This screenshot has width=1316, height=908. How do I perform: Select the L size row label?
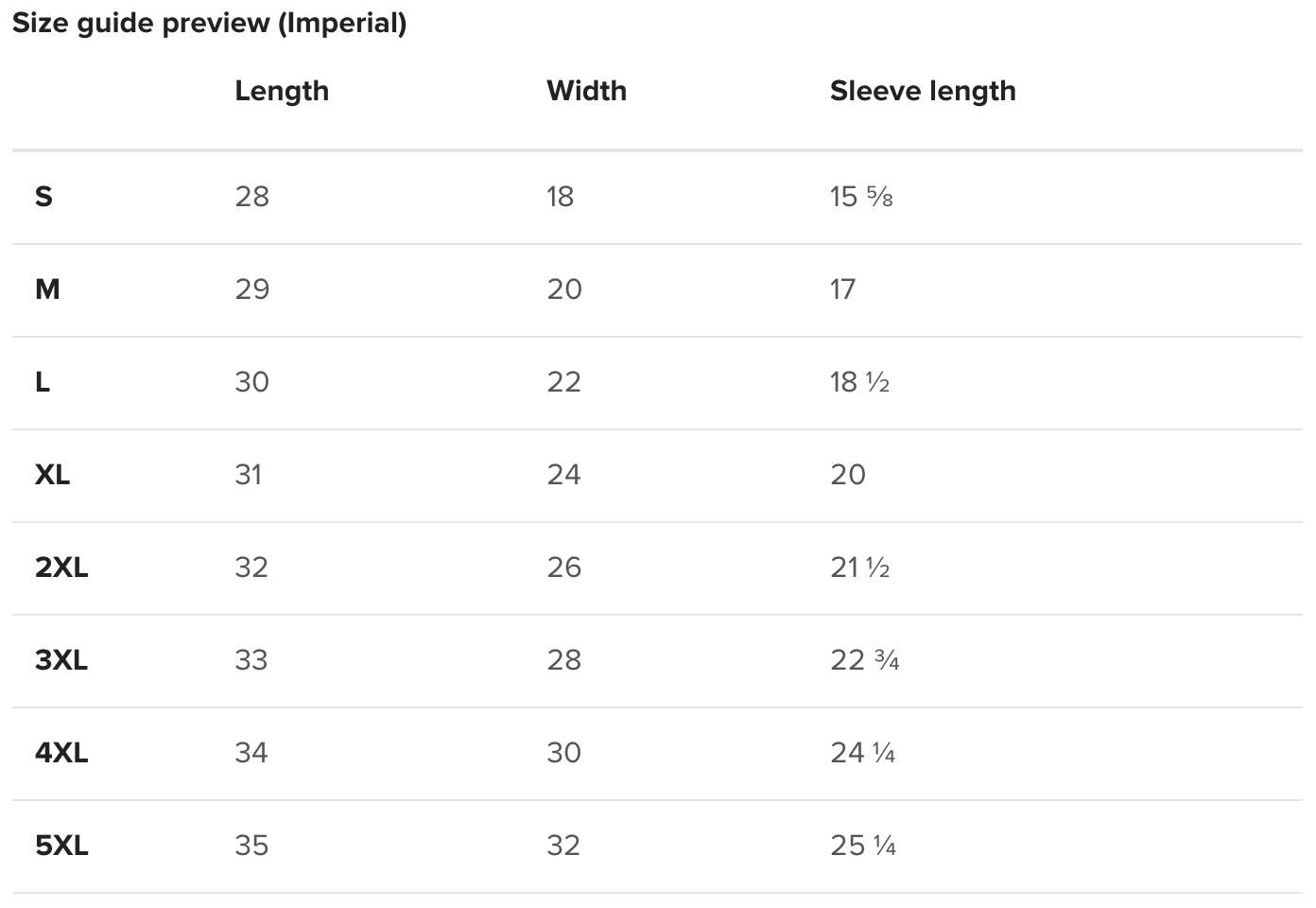43,382
